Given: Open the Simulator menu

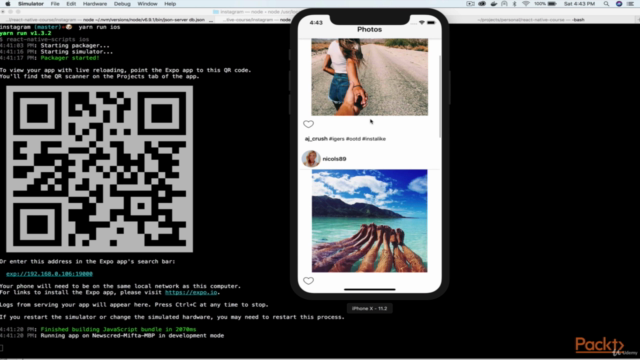Looking at the screenshot, I should point(31,4).
